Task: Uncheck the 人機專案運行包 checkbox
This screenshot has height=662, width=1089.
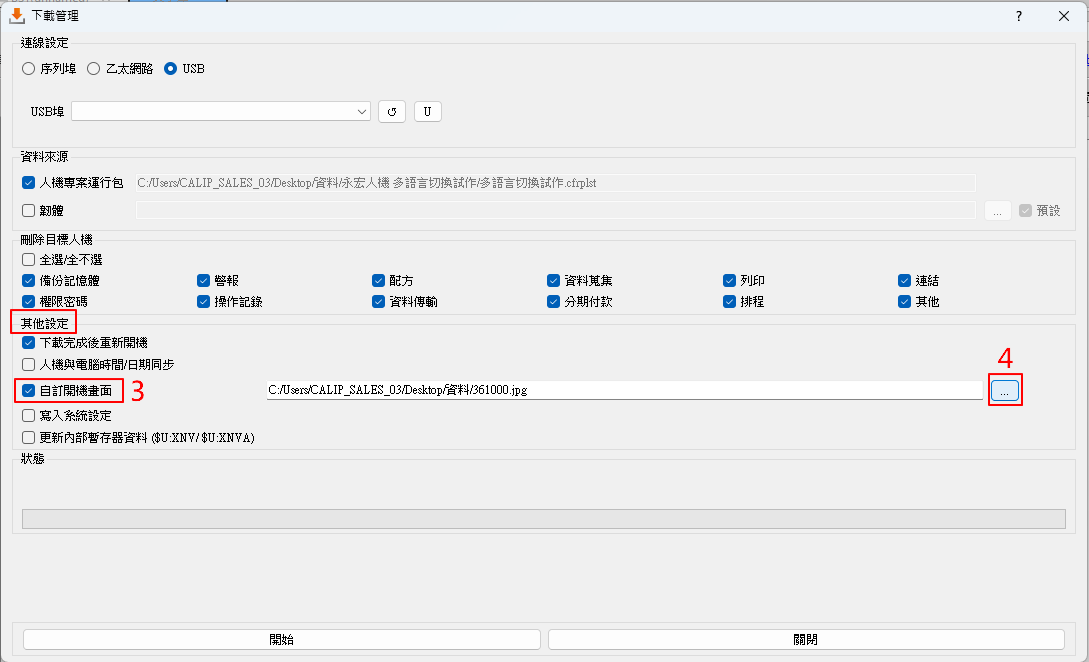Action: tap(28, 183)
